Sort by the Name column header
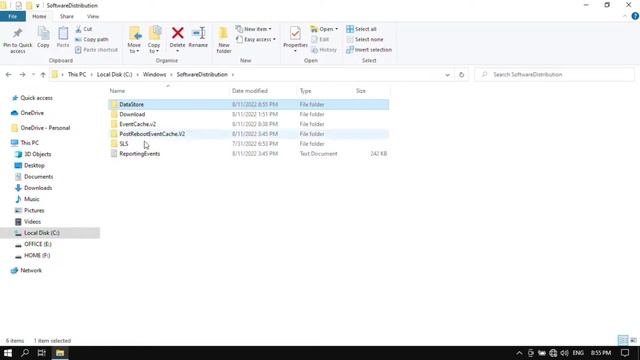The width and height of the screenshot is (640, 360). (118, 91)
